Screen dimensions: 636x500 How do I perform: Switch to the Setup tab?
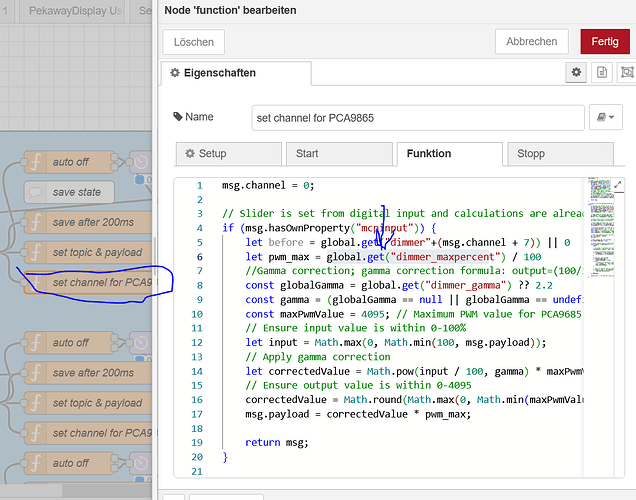tap(225, 154)
